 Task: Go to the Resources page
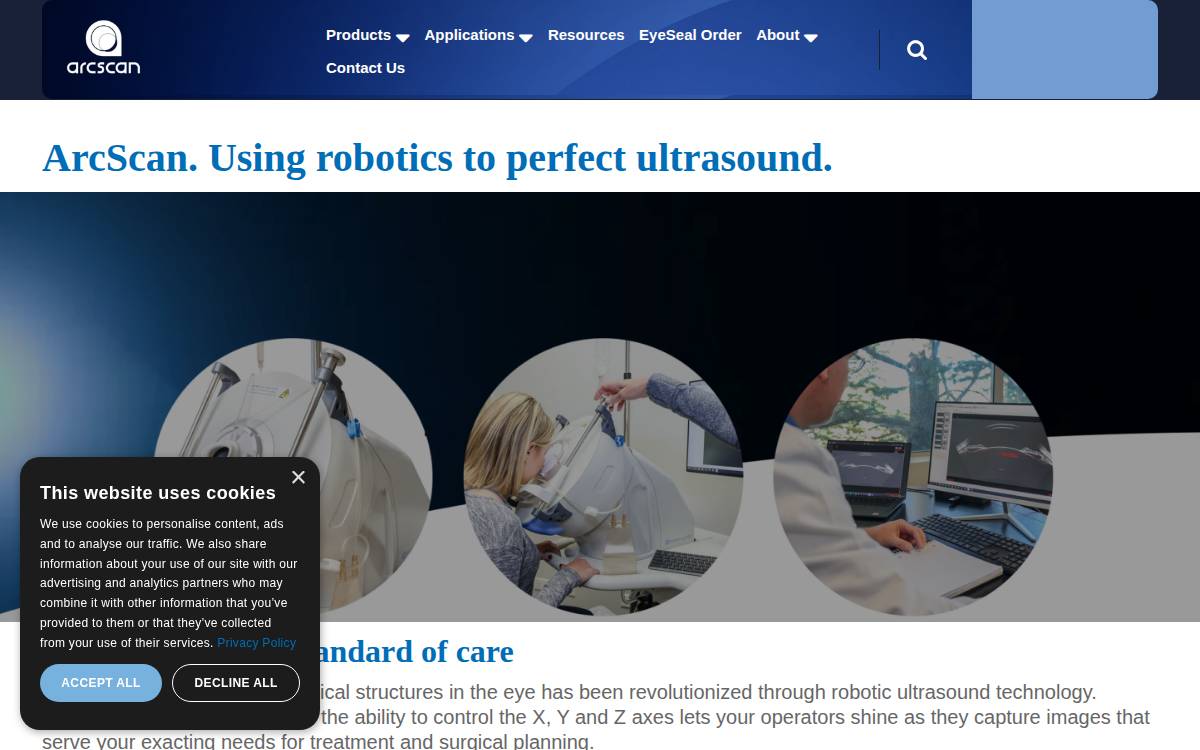click(586, 35)
